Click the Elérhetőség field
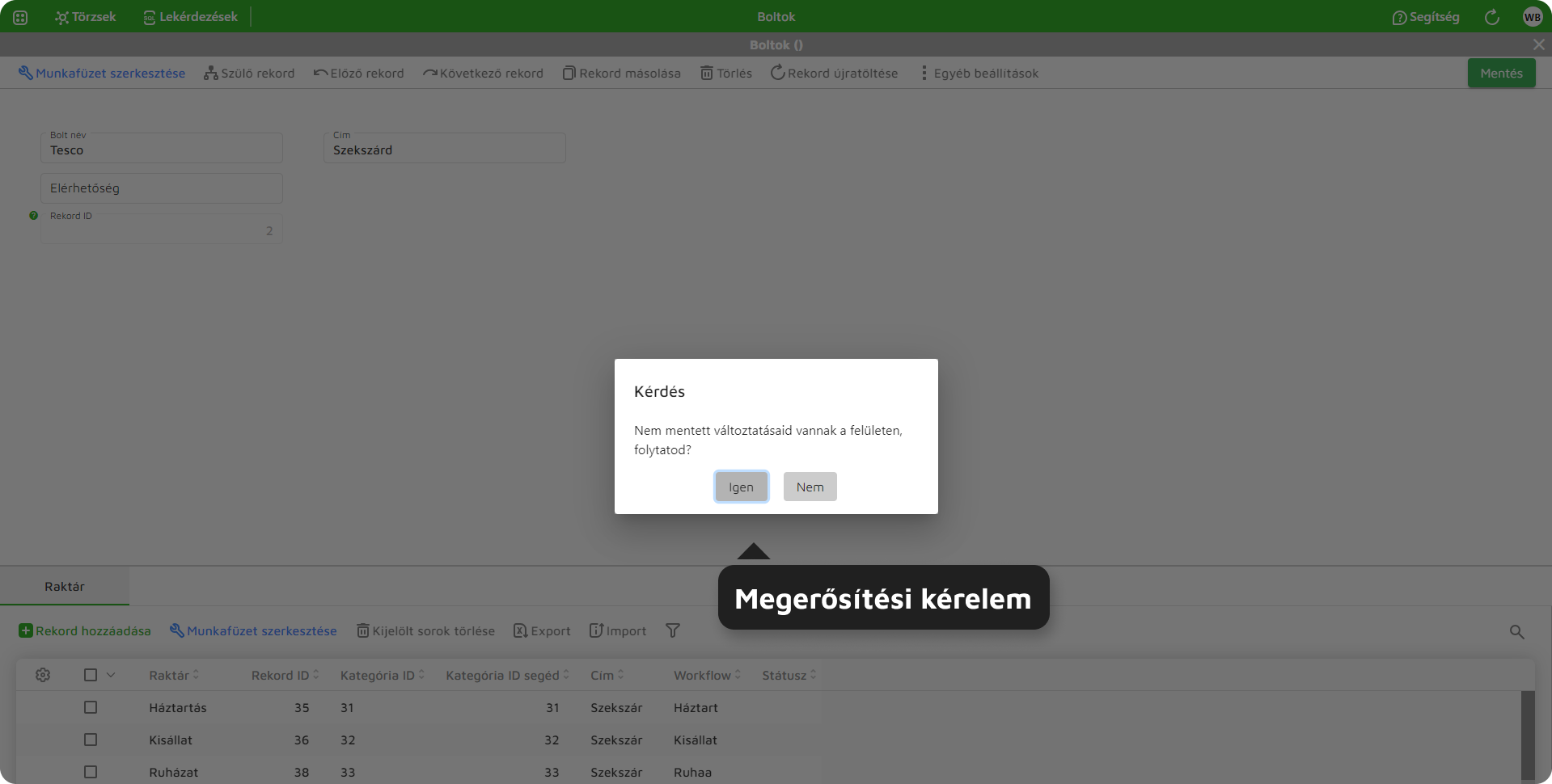 click(x=162, y=188)
